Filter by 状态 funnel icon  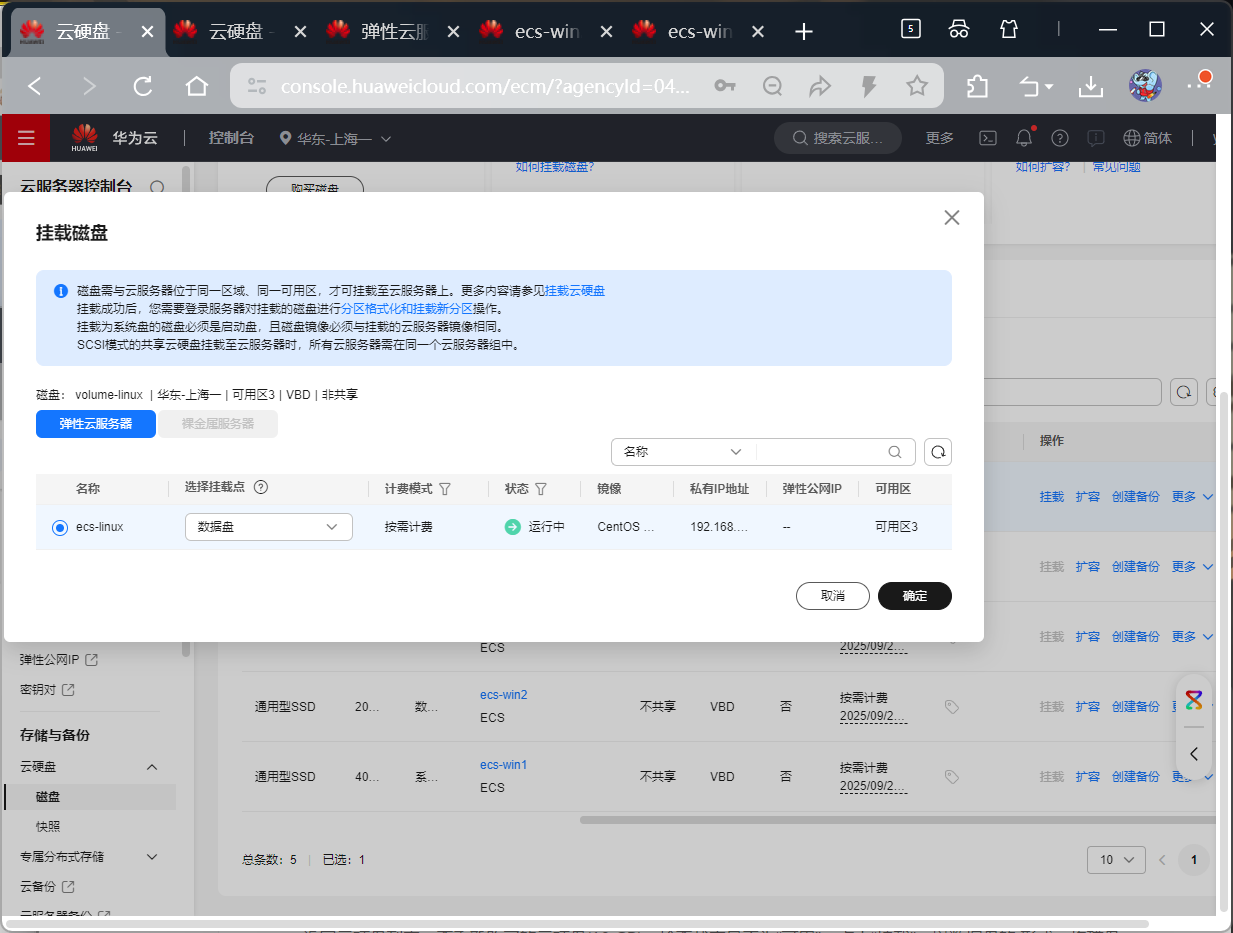coord(541,489)
